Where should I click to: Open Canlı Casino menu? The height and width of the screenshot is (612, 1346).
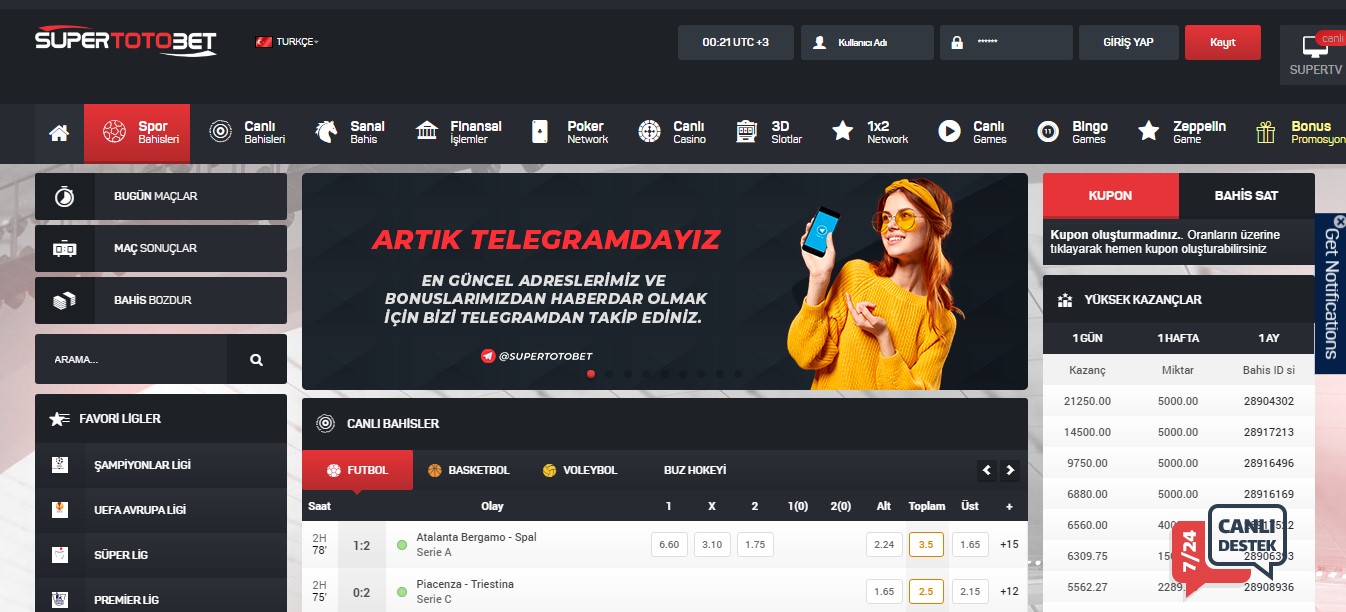[x=672, y=133]
